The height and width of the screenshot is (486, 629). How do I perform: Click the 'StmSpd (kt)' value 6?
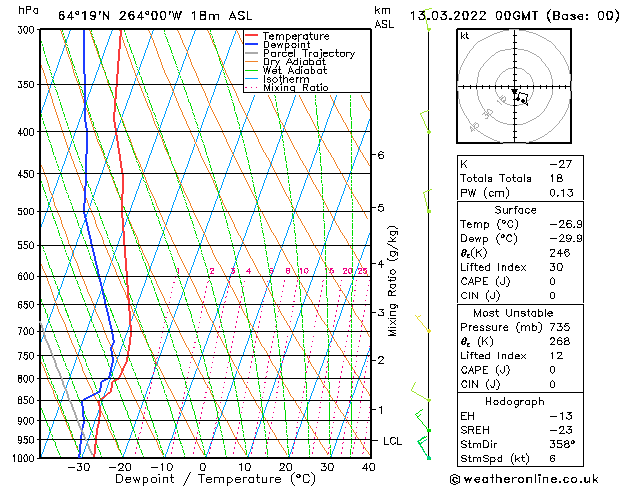(553, 458)
